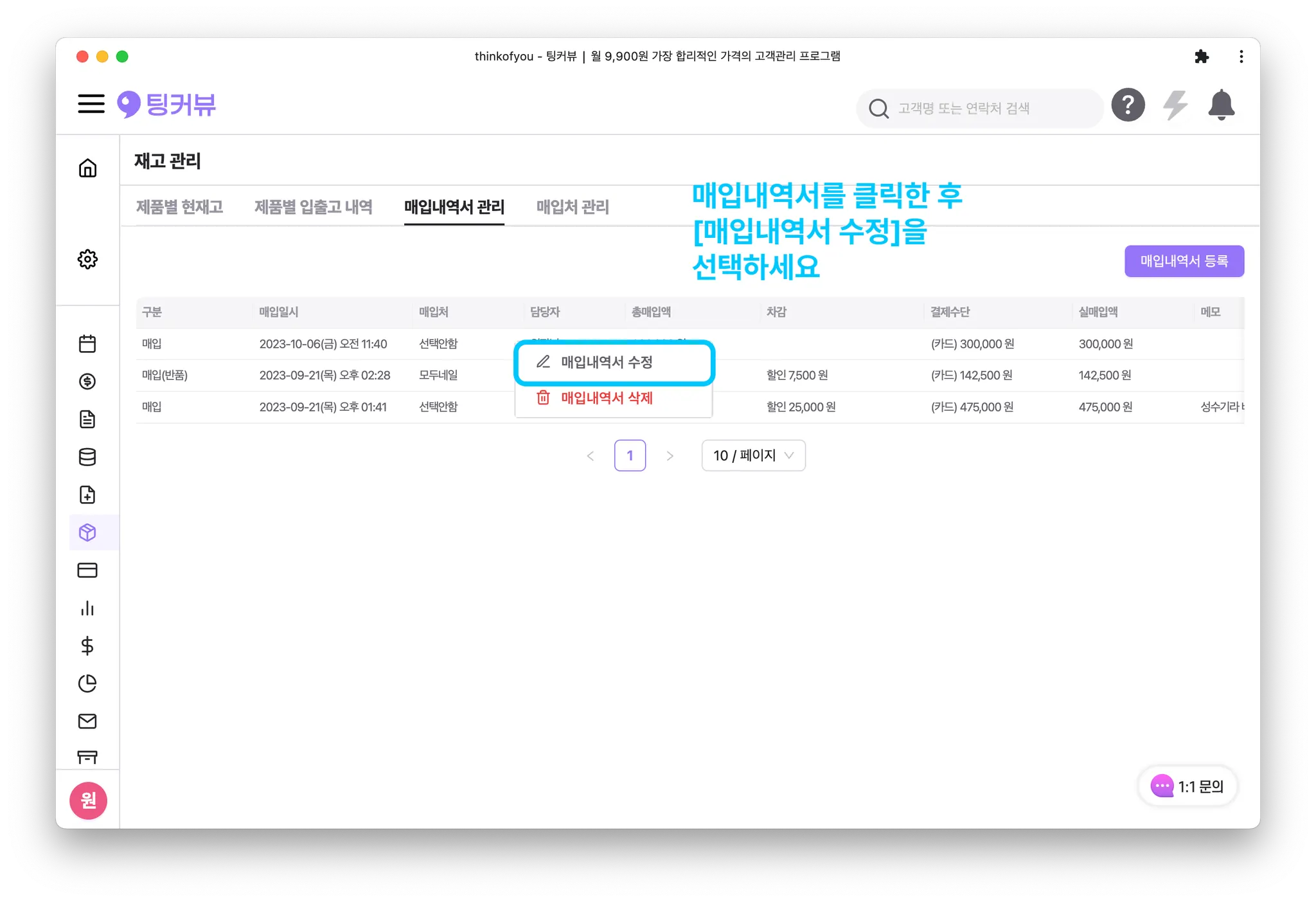This screenshot has width=1316, height=902.
Task: Open the hamburger menu icon
Action: (91, 104)
